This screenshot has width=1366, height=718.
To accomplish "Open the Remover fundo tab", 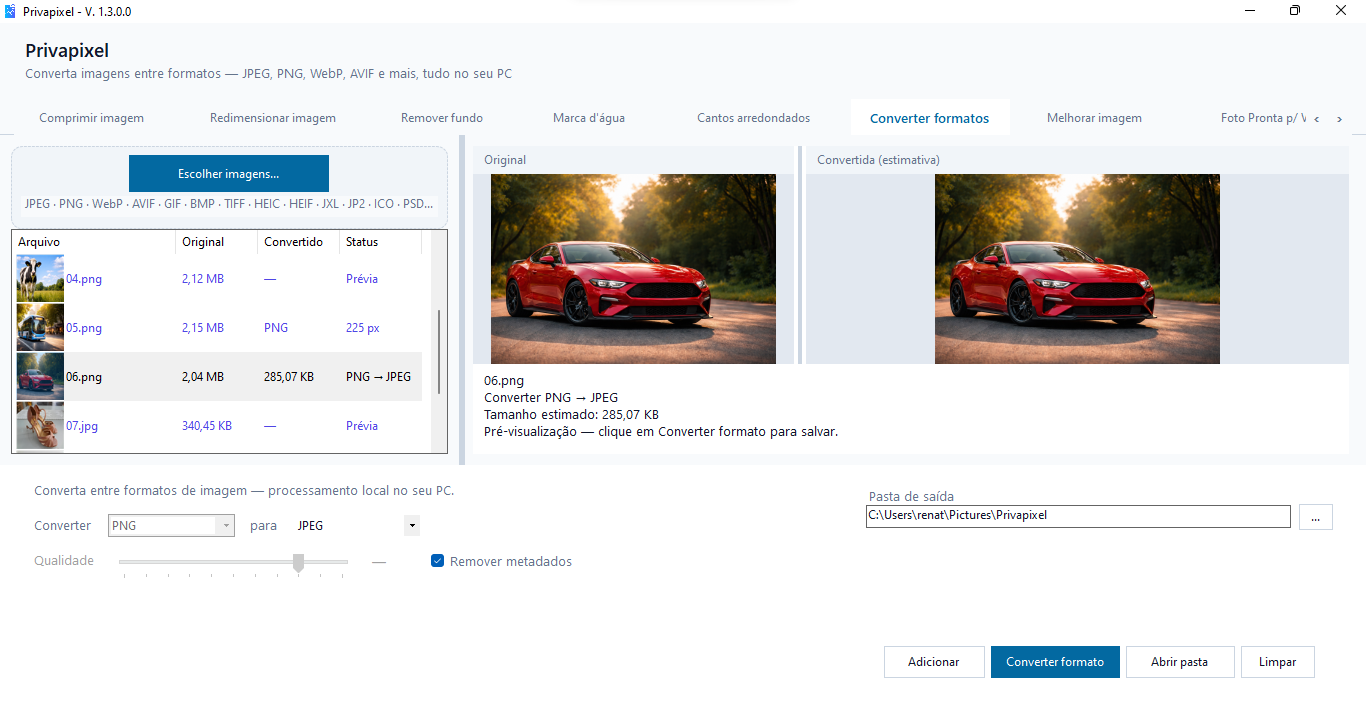I will [442, 118].
